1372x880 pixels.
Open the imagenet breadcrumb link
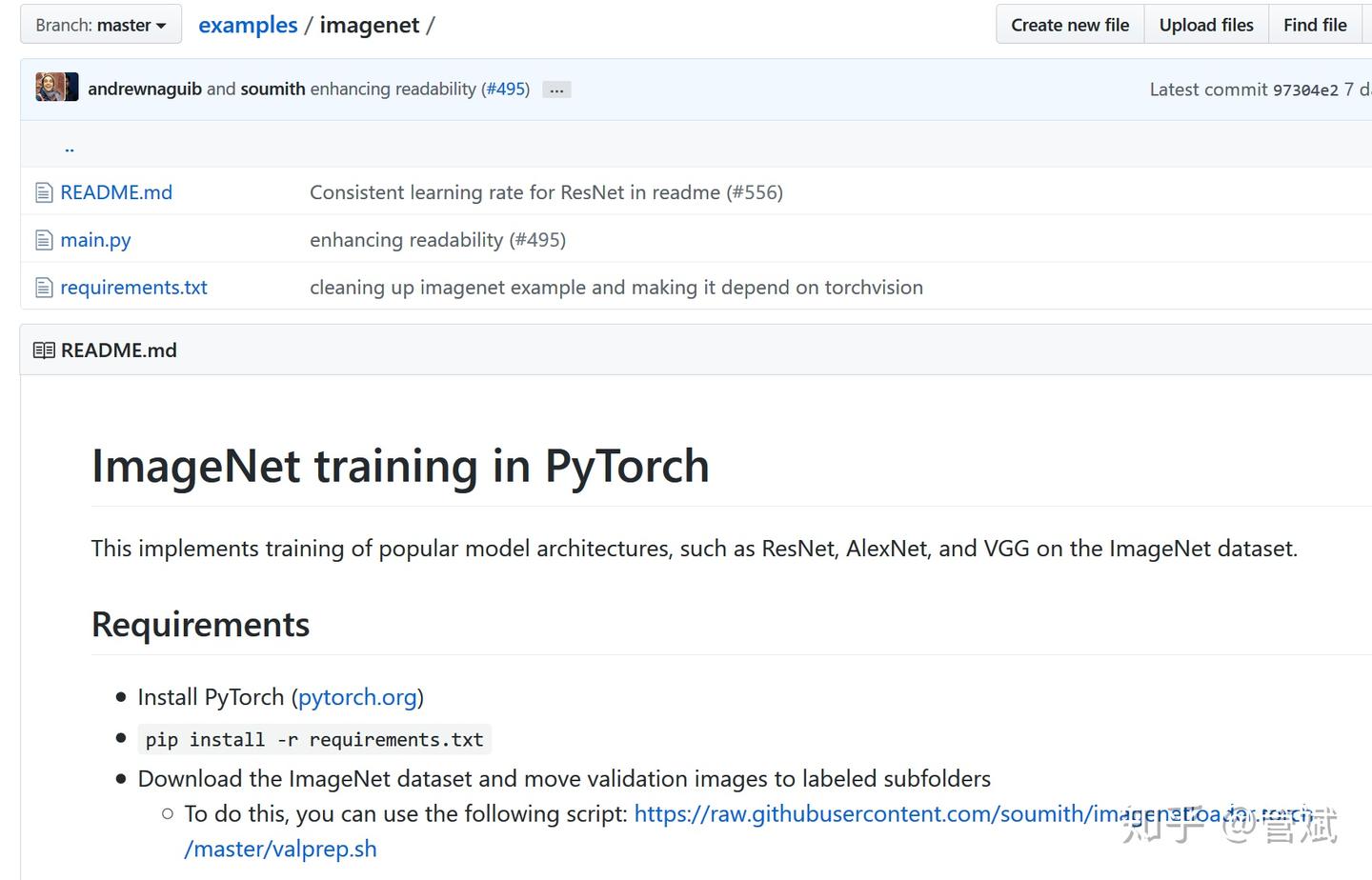point(370,25)
